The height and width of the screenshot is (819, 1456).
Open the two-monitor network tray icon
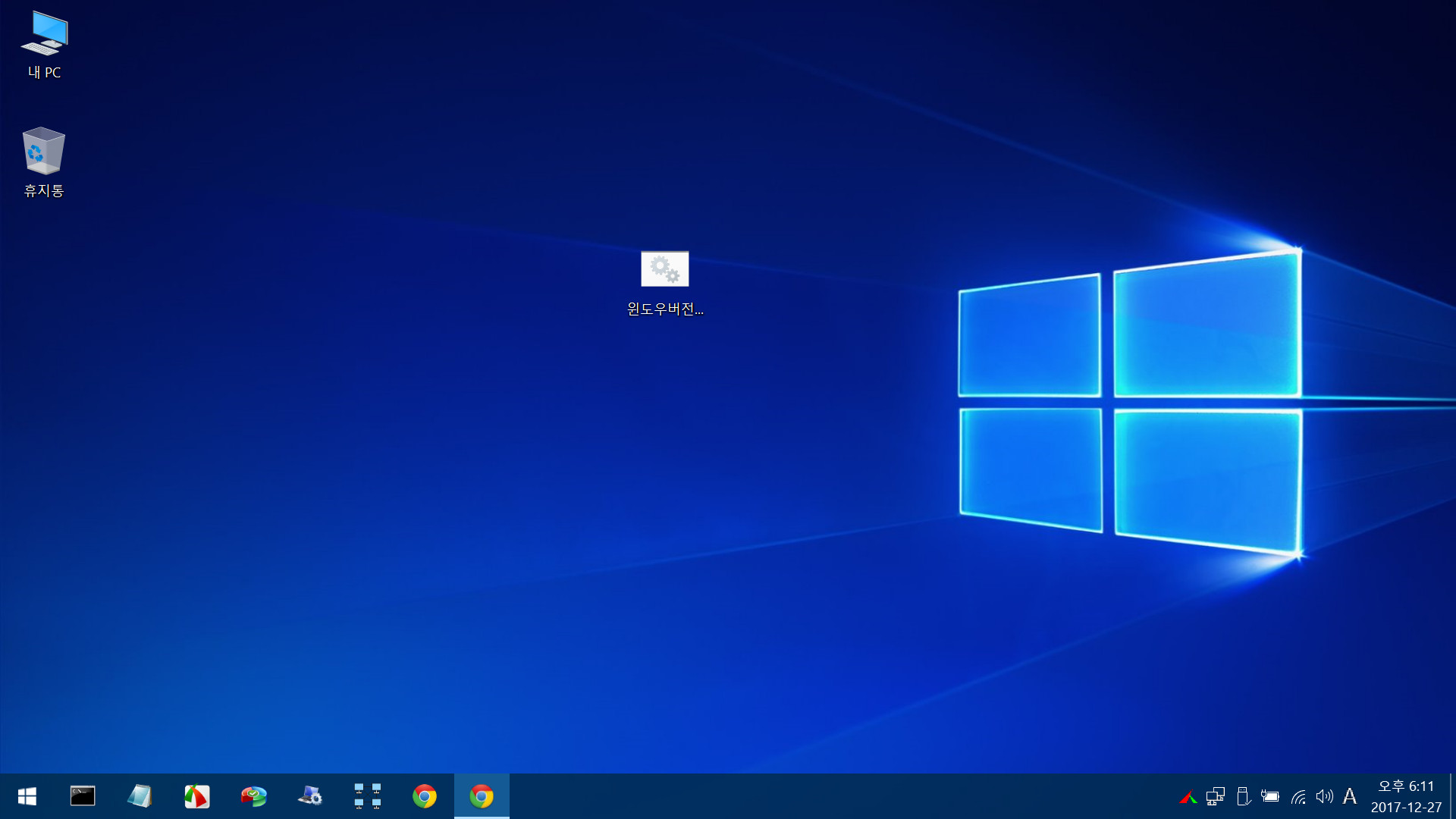point(1216,796)
